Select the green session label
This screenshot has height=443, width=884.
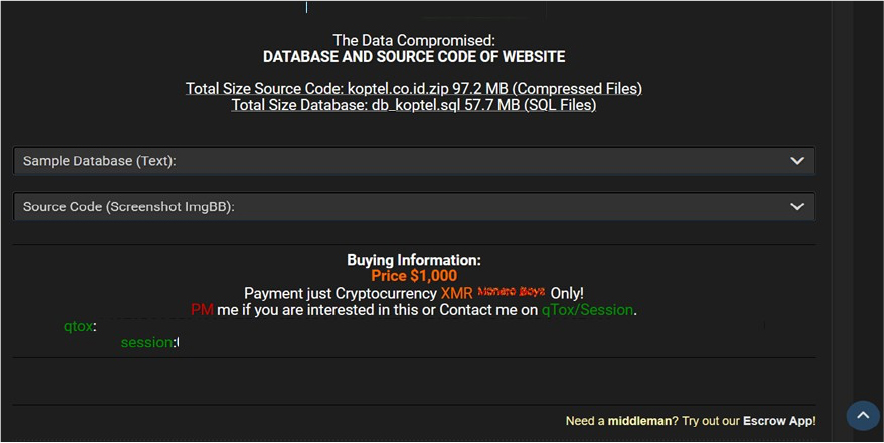point(148,343)
